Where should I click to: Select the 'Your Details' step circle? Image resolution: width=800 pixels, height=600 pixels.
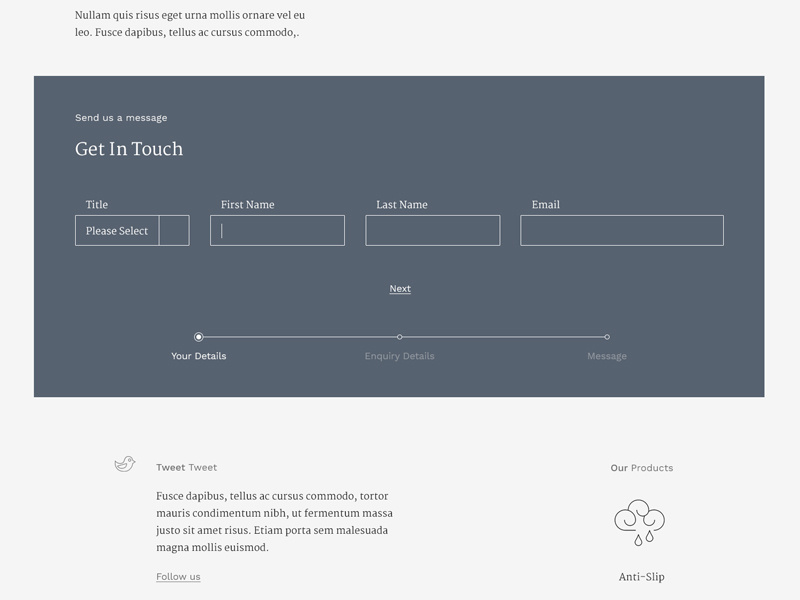(199, 337)
